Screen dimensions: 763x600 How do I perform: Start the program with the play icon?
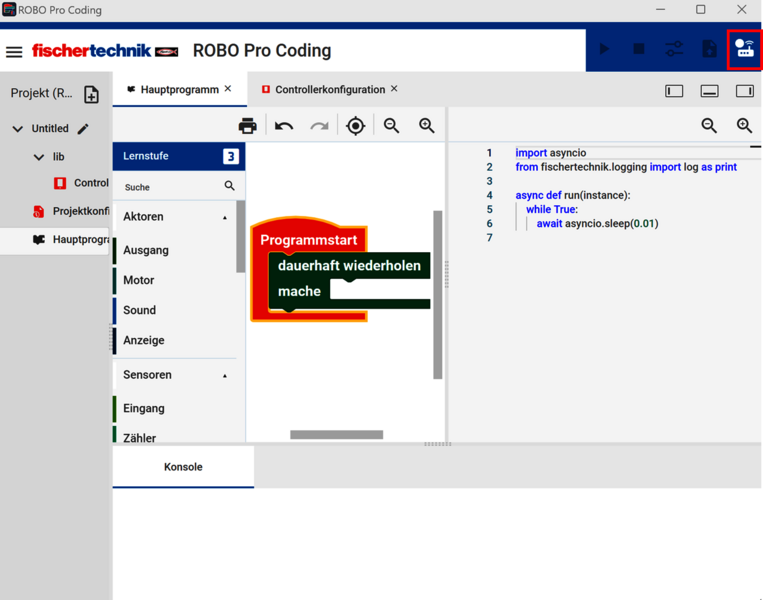604,49
